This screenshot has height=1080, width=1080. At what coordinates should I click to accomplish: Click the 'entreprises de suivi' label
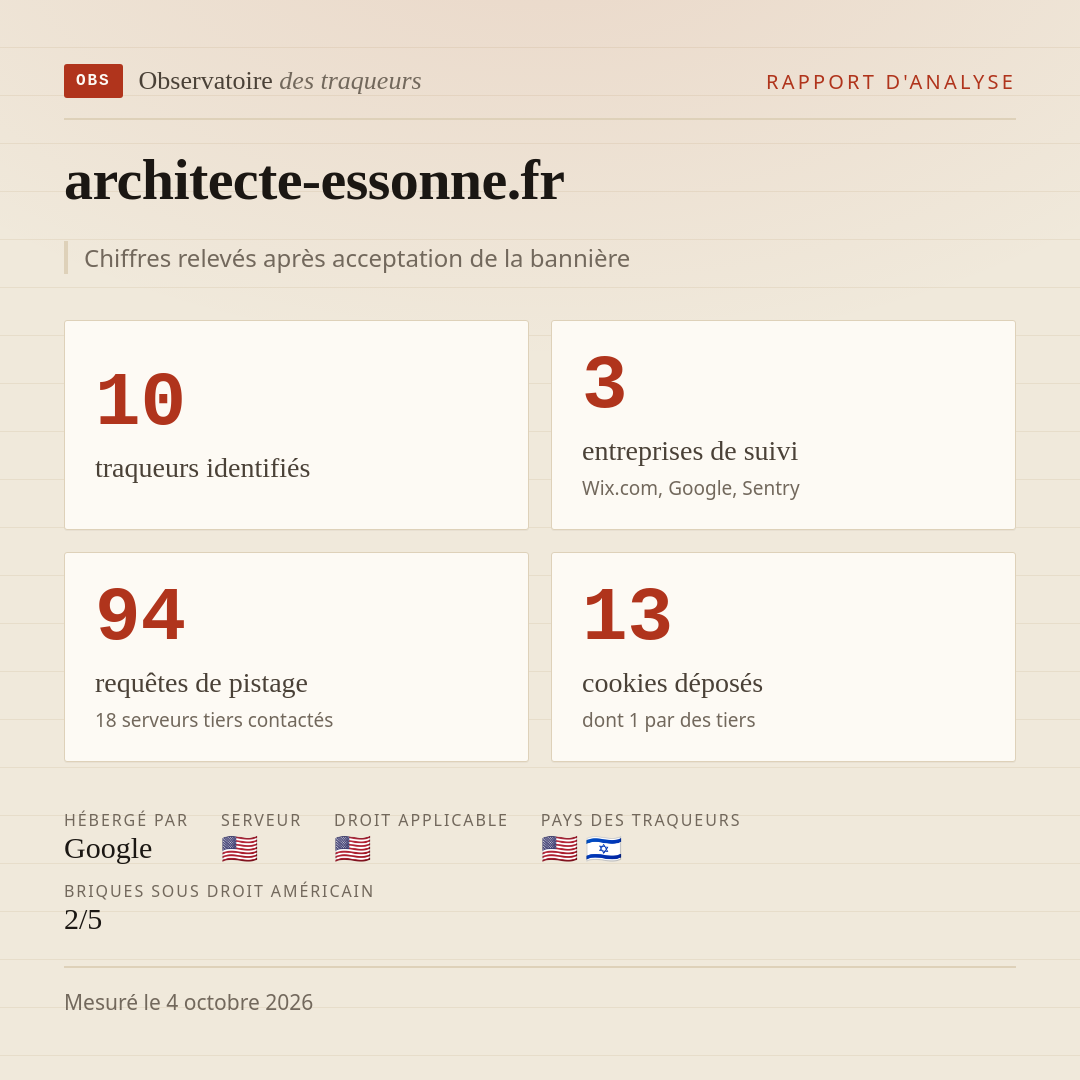[690, 451]
